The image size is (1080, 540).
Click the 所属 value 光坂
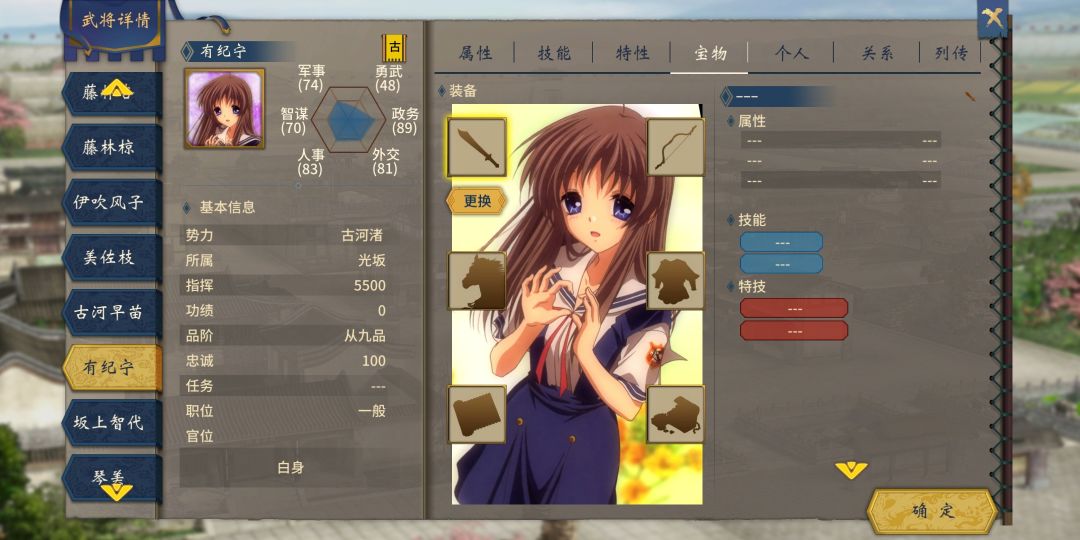(x=372, y=260)
